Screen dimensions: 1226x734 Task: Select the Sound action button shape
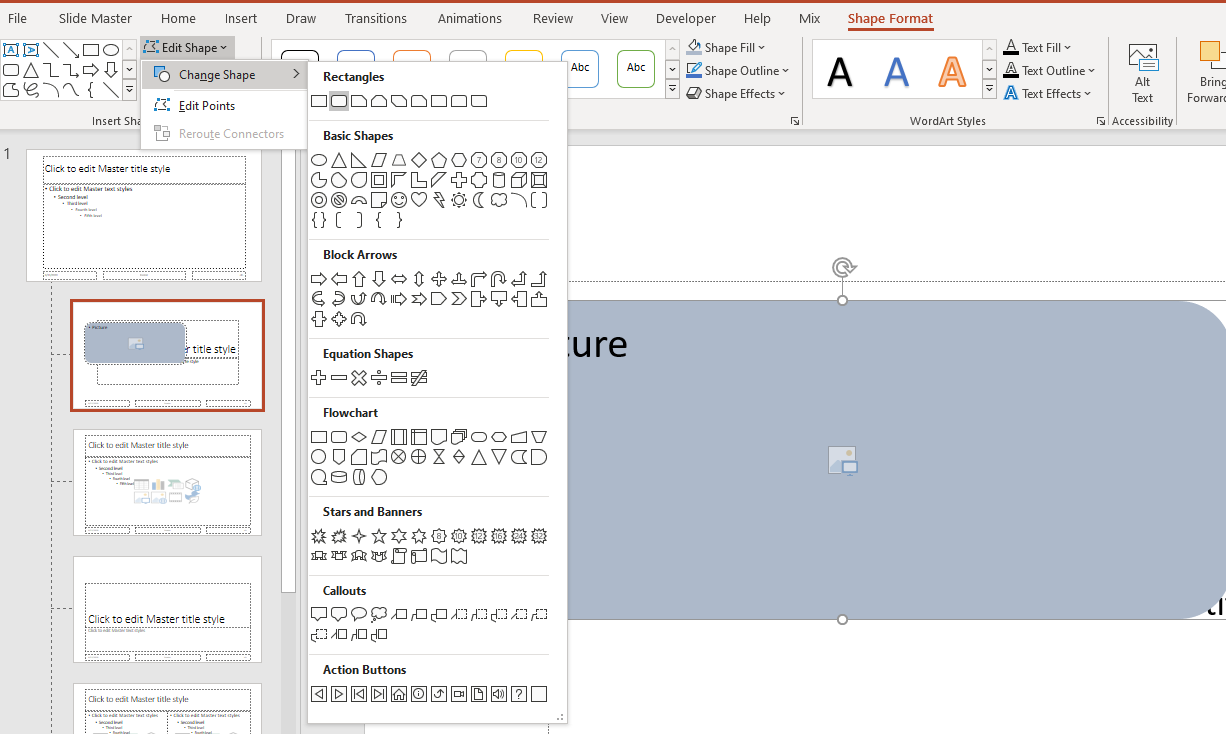pyautogui.click(x=499, y=694)
